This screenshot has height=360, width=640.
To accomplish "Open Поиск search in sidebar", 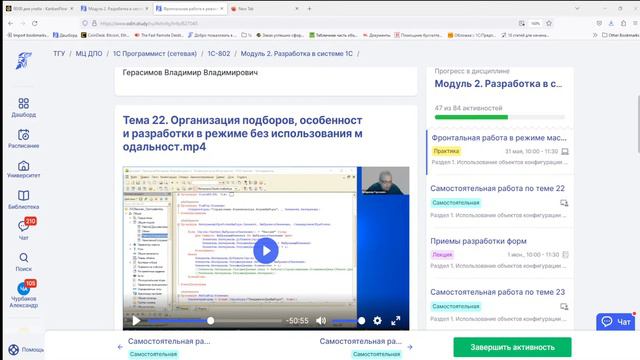I will tap(23, 262).
